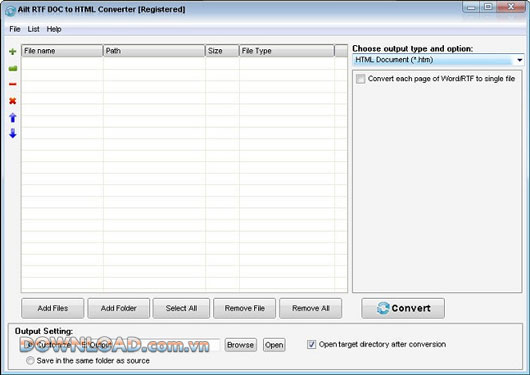The image size is (530, 375).
Task: Click the Add Files button
Action: [x=53, y=308]
